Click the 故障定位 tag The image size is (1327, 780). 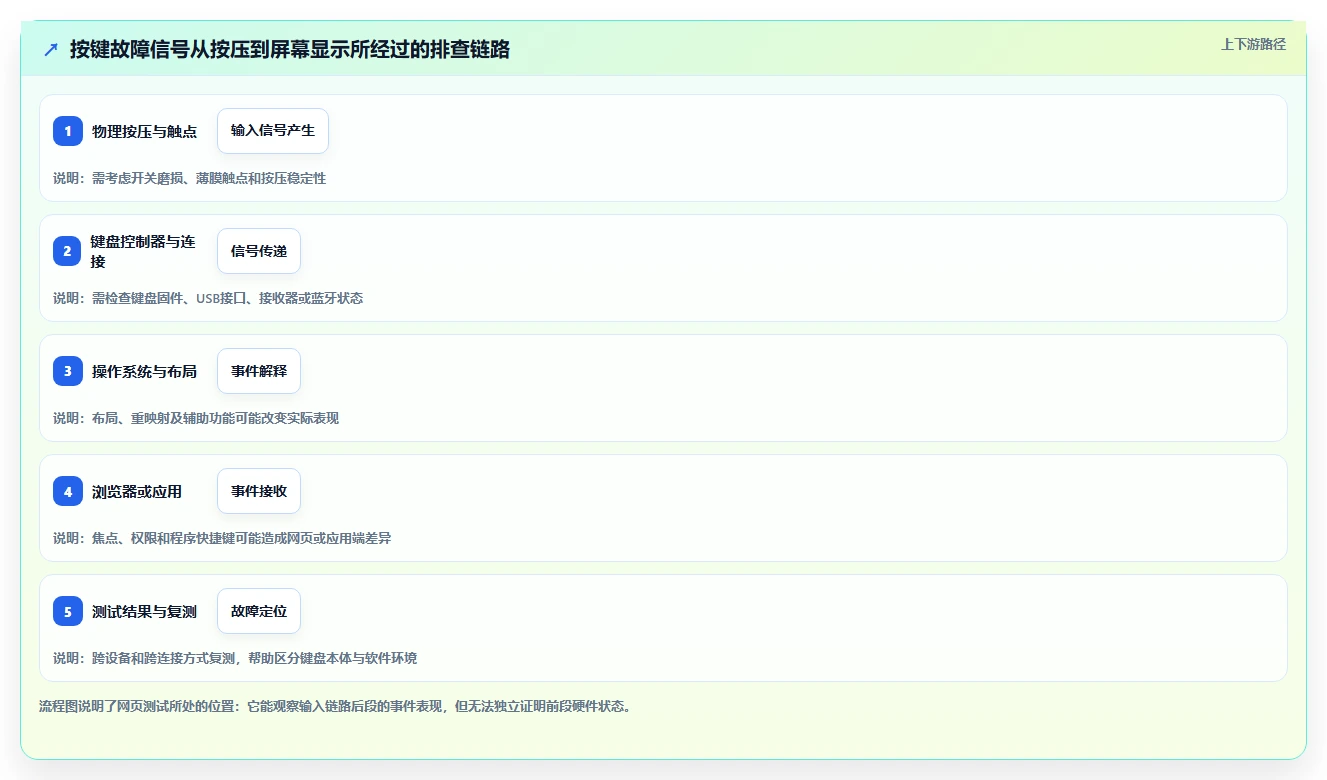pos(259,611)
